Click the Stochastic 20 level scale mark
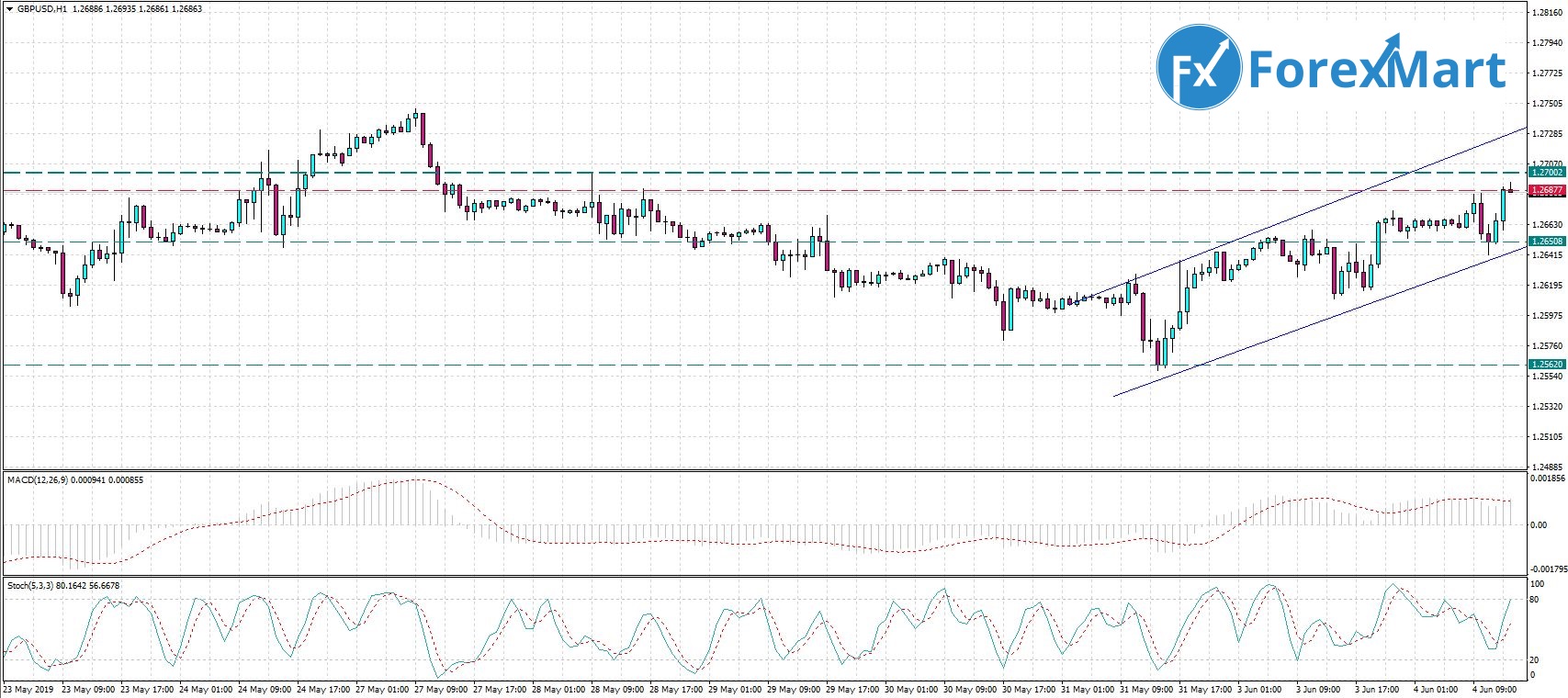 tap(1534, 660)
